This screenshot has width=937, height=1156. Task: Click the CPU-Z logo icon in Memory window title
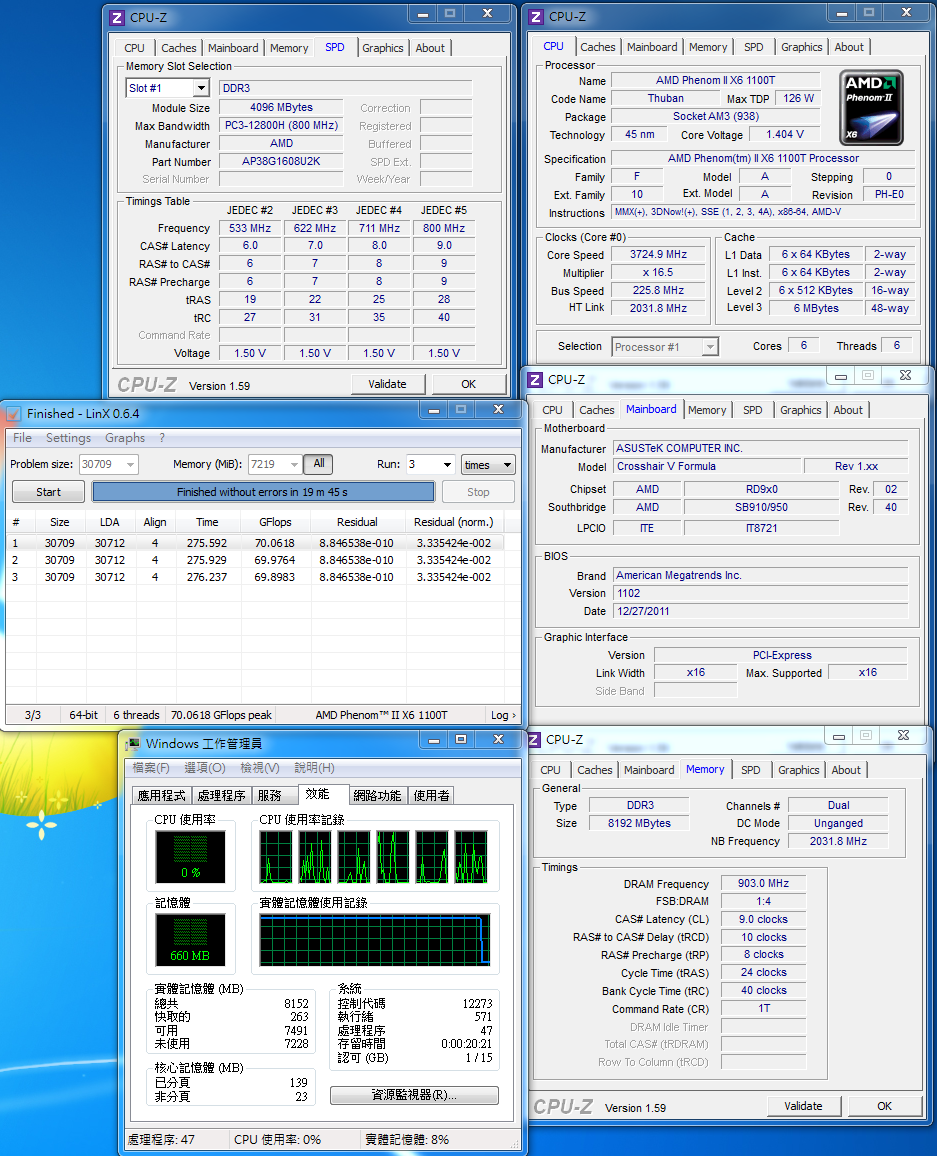point(534,740)
